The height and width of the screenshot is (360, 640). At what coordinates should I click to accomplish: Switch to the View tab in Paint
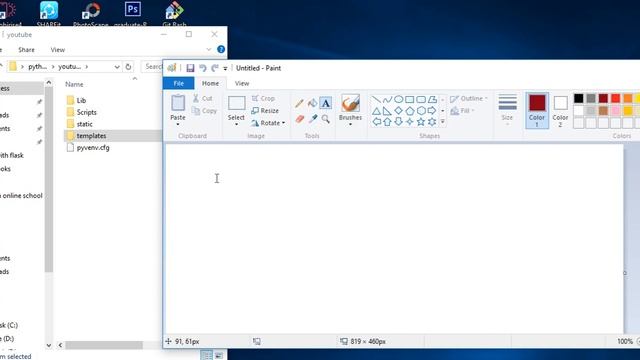click(x=242, y=83)
